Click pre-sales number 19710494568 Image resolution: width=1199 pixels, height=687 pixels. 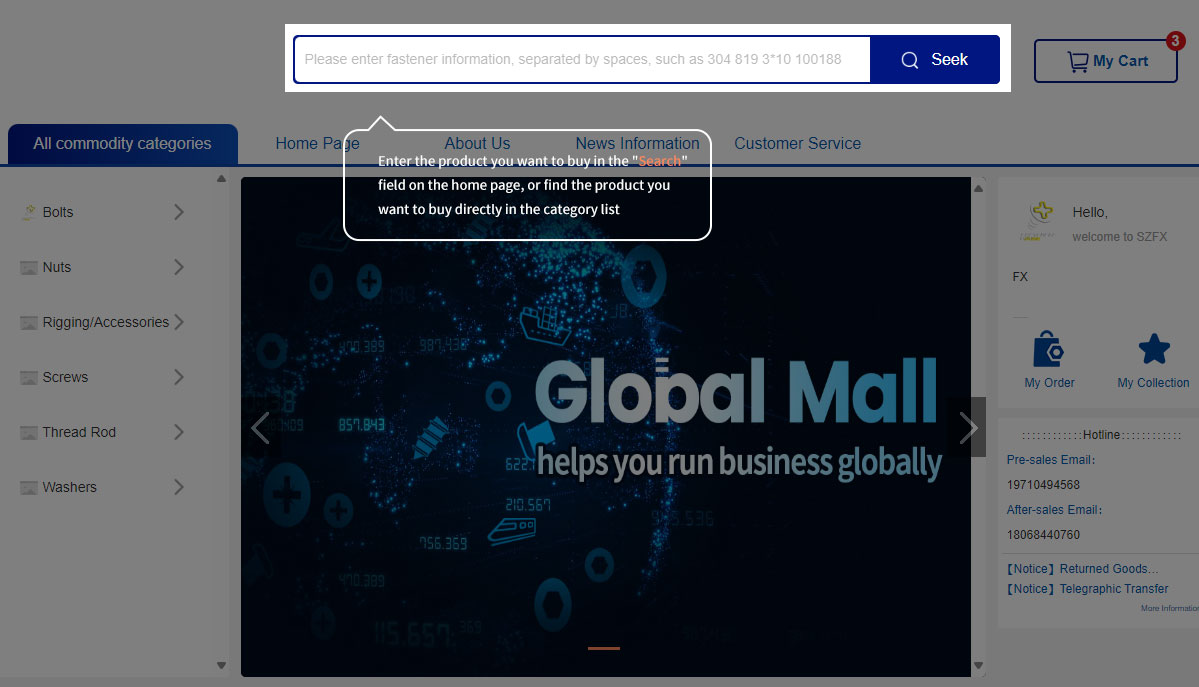(1043, 485)
